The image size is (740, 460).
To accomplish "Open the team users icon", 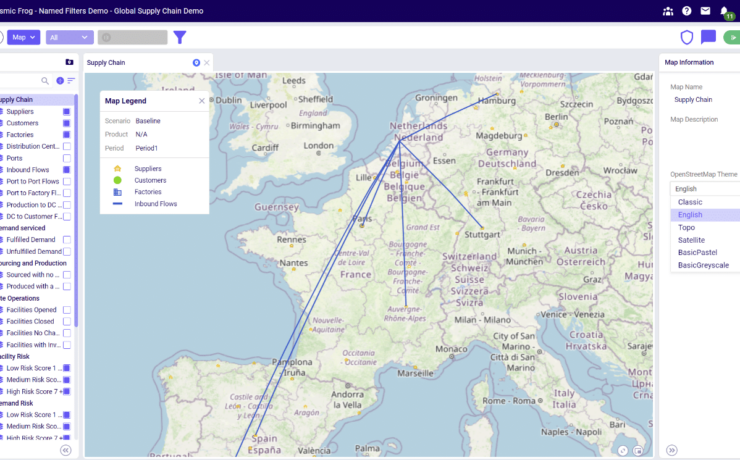I will click(x=668, y=11).
